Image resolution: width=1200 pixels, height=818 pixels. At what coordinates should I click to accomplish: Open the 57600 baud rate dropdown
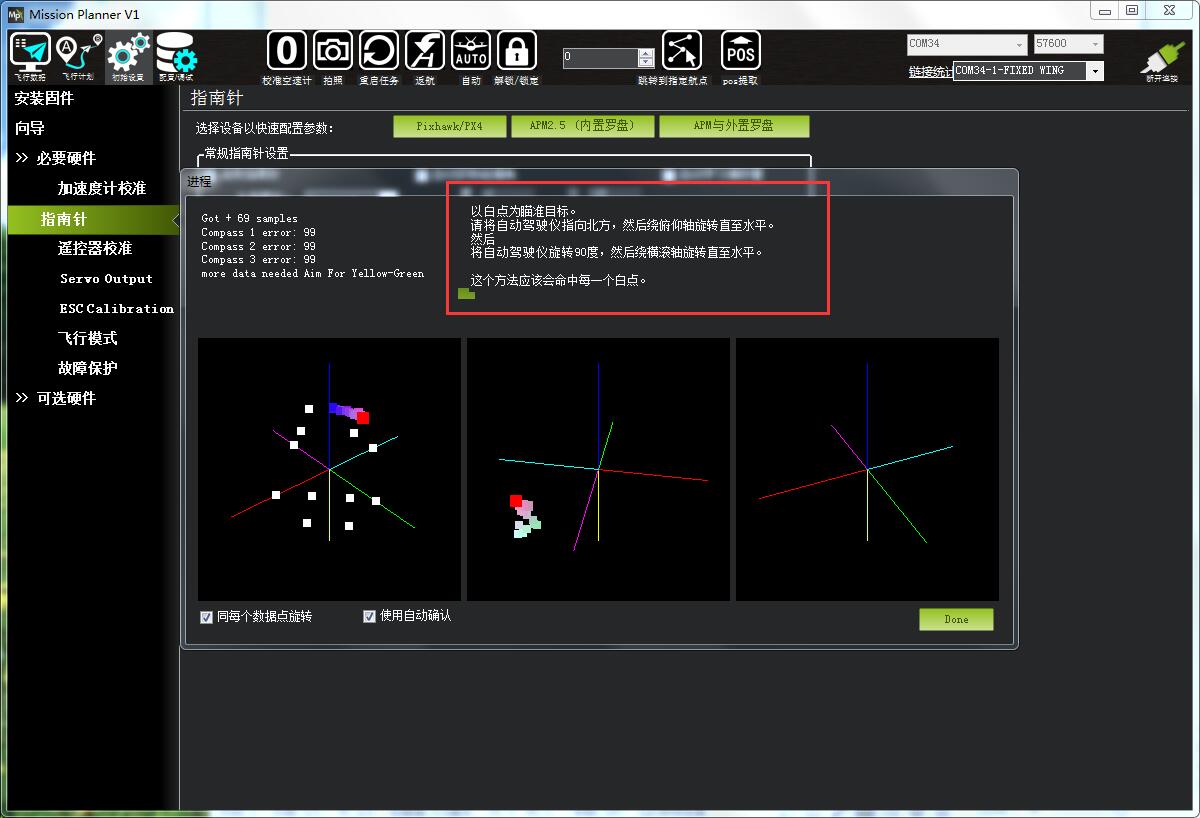tap(1096, 44)
